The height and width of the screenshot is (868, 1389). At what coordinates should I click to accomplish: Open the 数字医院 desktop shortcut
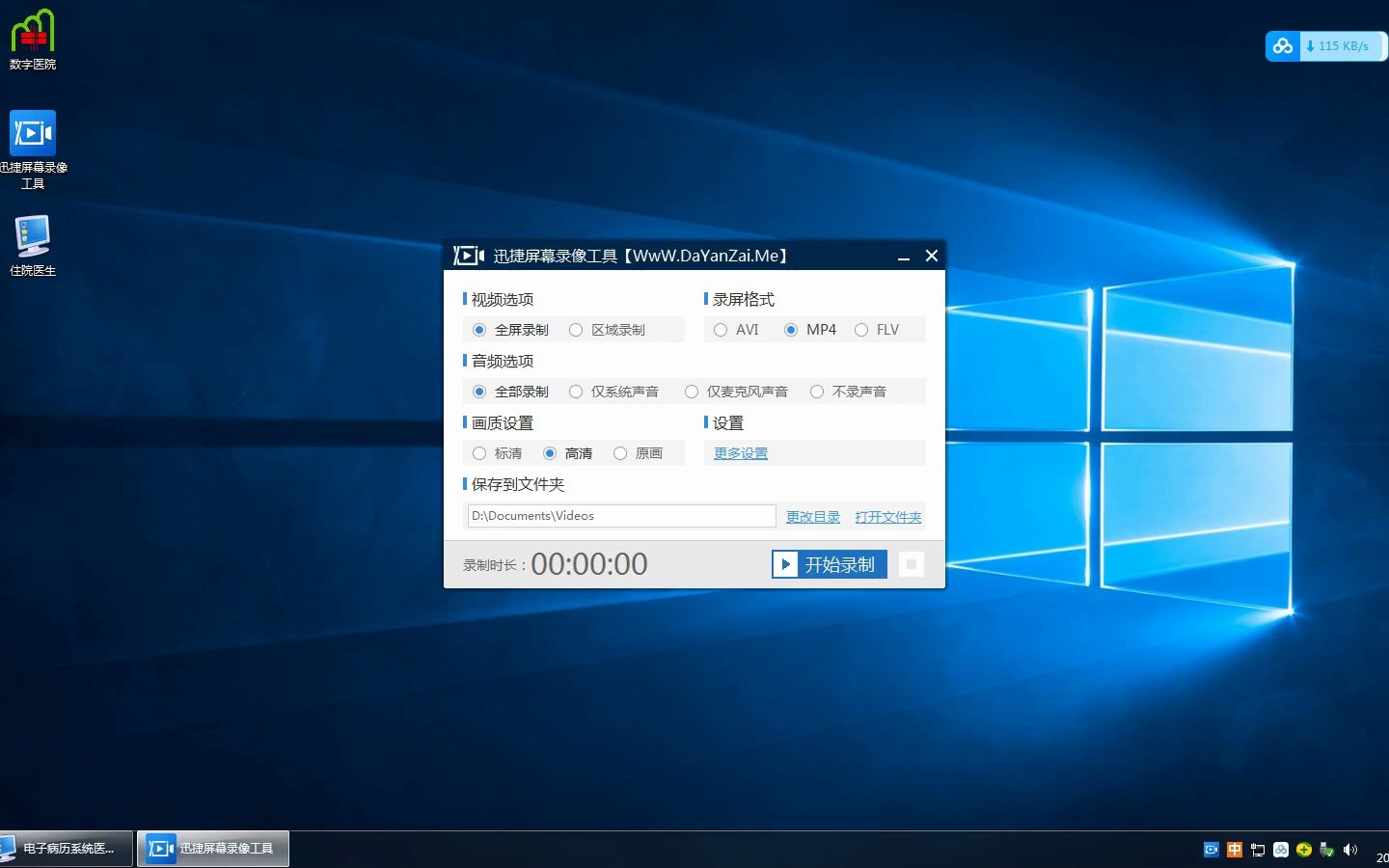(x=33, y=41)
